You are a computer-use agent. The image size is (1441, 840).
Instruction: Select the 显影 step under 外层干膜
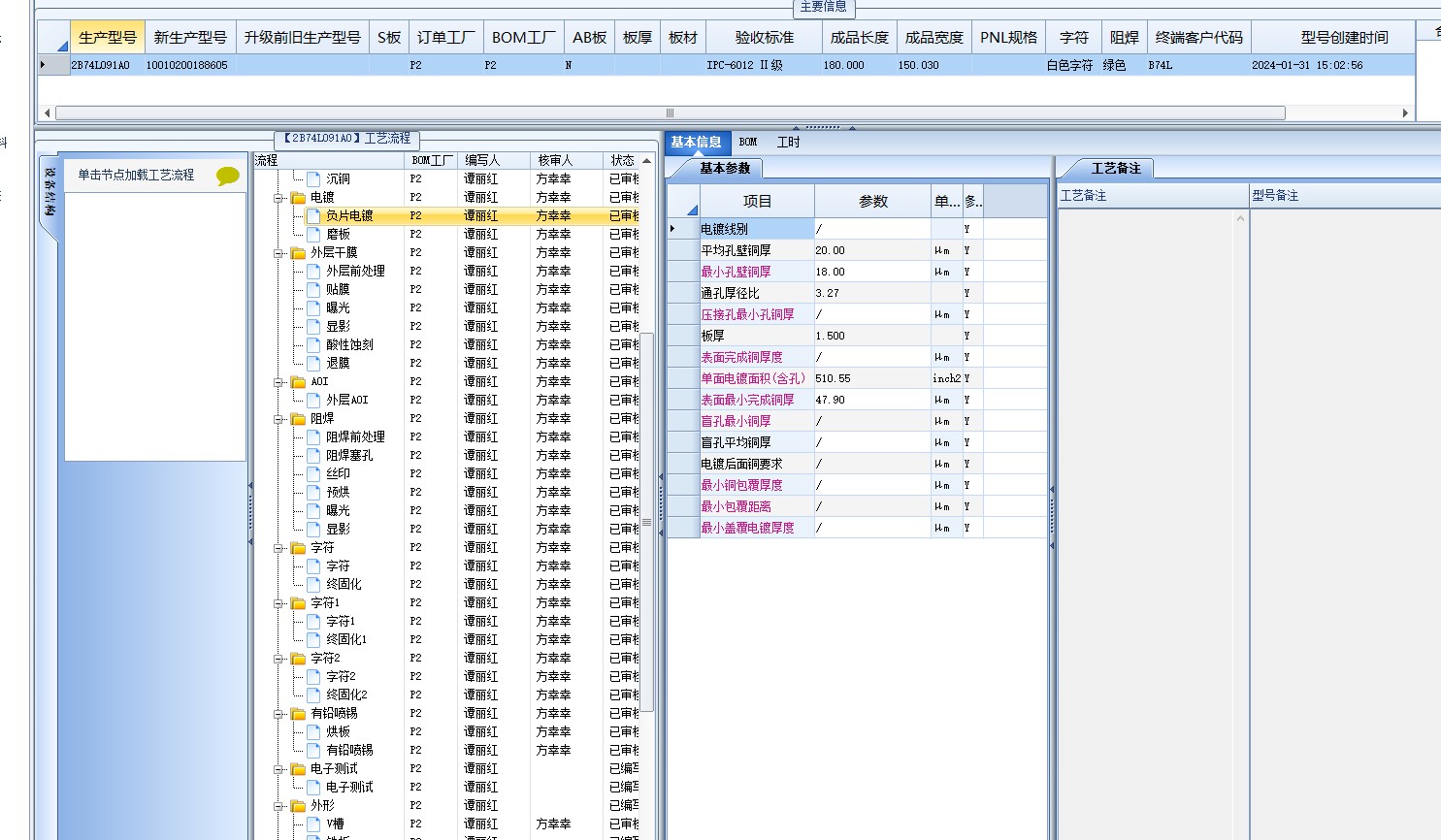coord(339,327)
